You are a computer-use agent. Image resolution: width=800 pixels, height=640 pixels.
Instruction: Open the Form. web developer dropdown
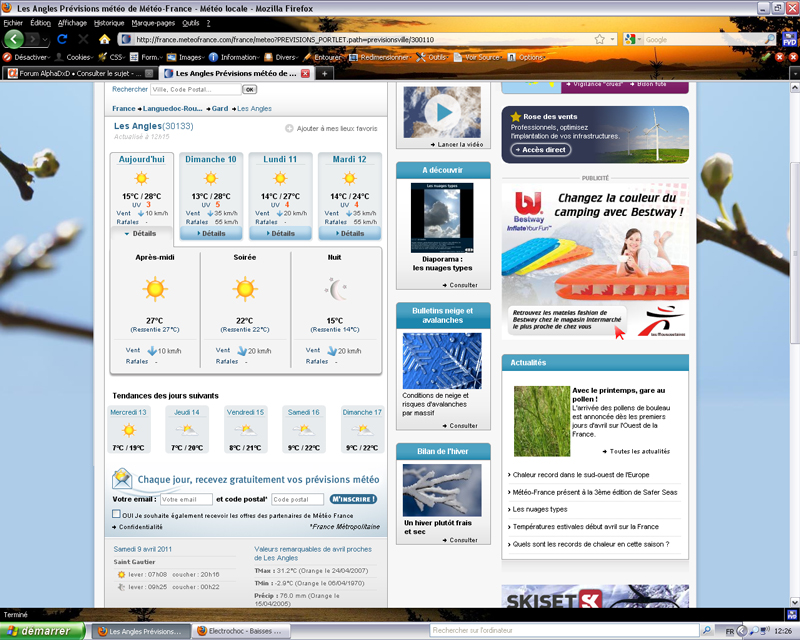(x=146, y=57)
